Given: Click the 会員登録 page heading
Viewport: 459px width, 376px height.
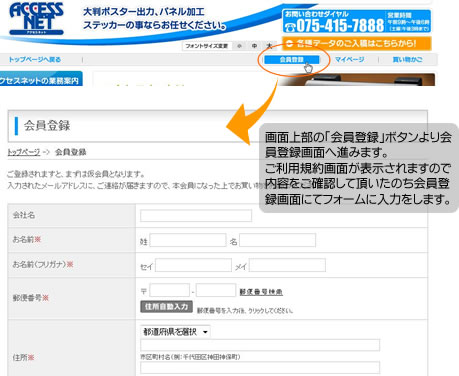Looking at the screenshot, I should click(47, 126).
